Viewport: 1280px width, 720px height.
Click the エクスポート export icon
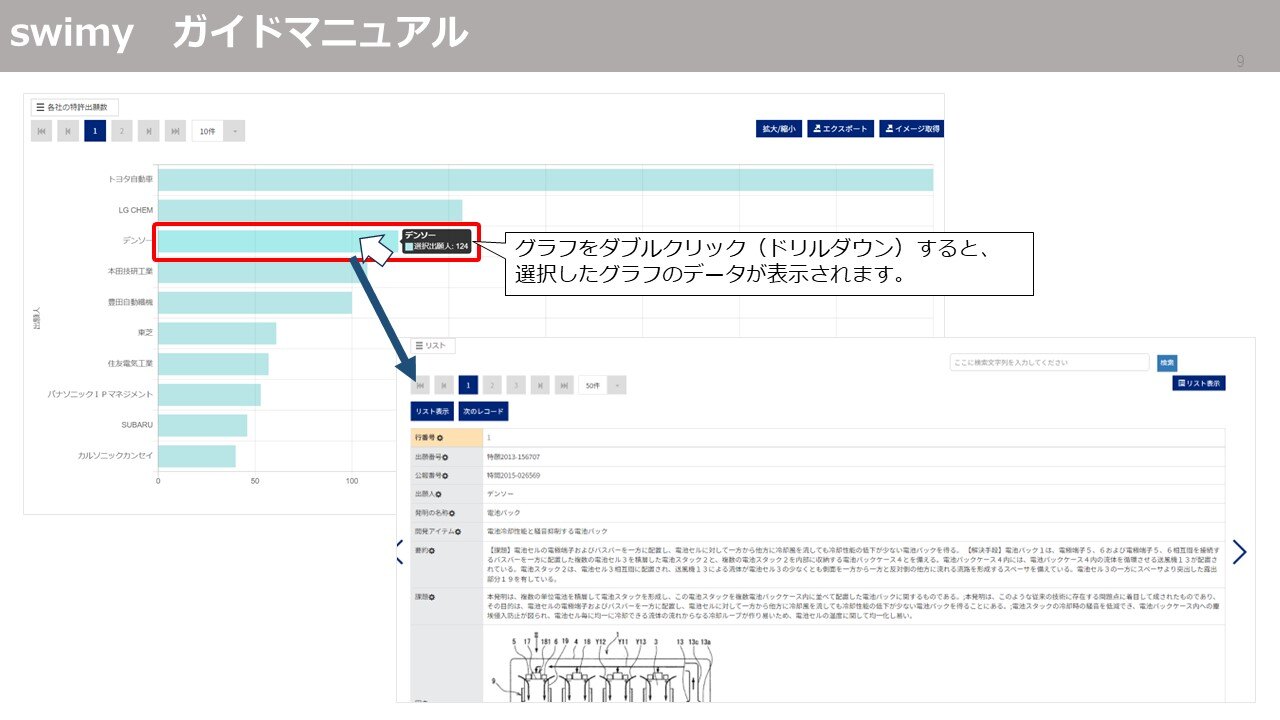click(x=820, y=128)
